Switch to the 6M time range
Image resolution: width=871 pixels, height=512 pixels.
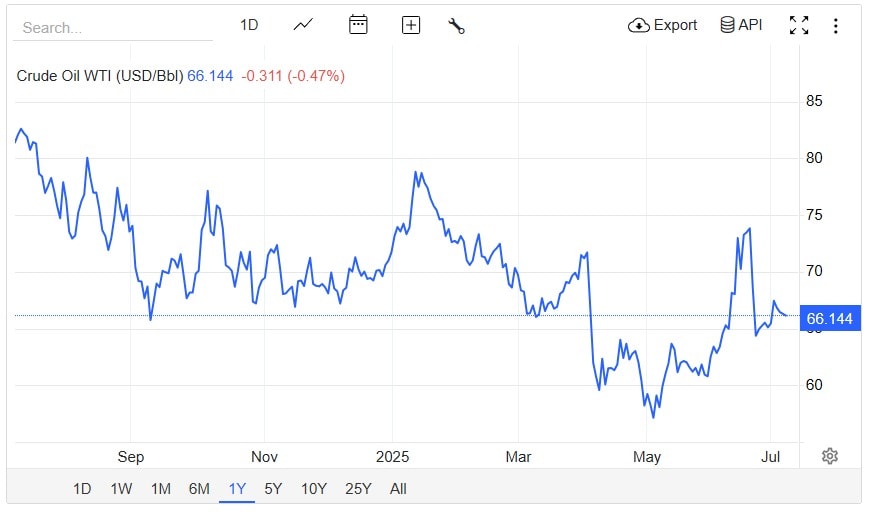pos(199,489)
